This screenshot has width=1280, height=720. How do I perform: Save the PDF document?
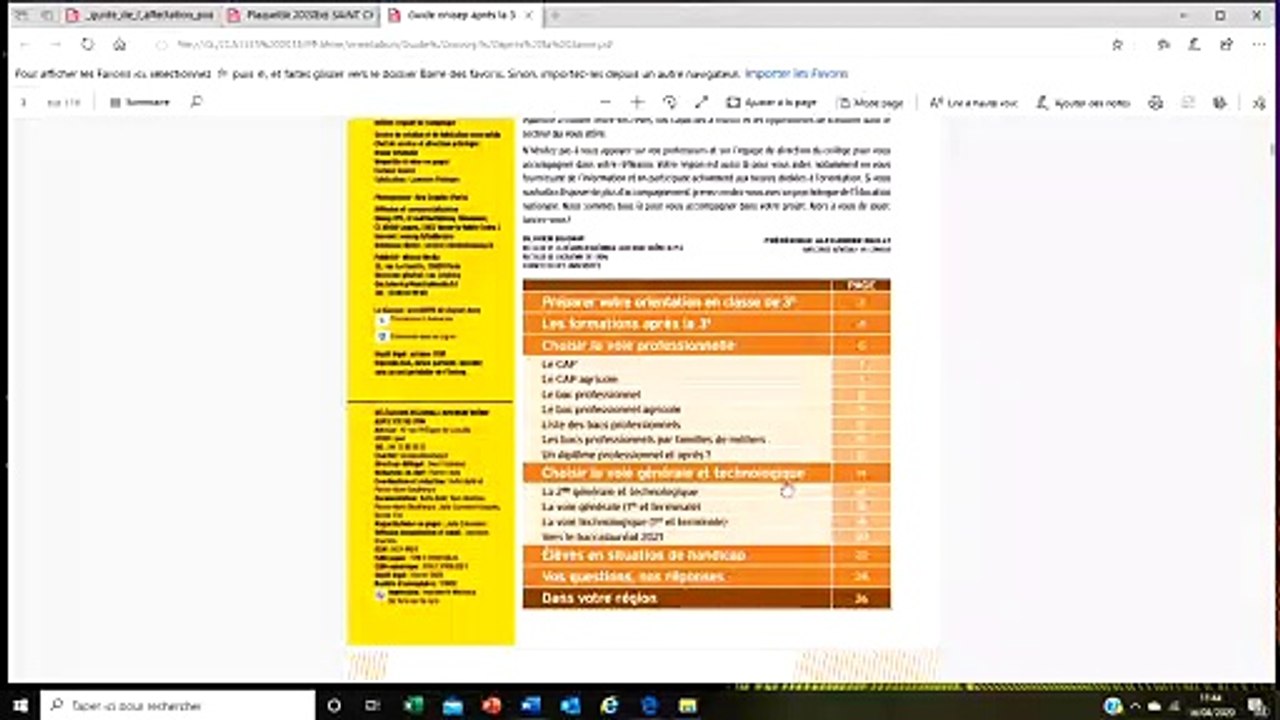(1188, 102)
